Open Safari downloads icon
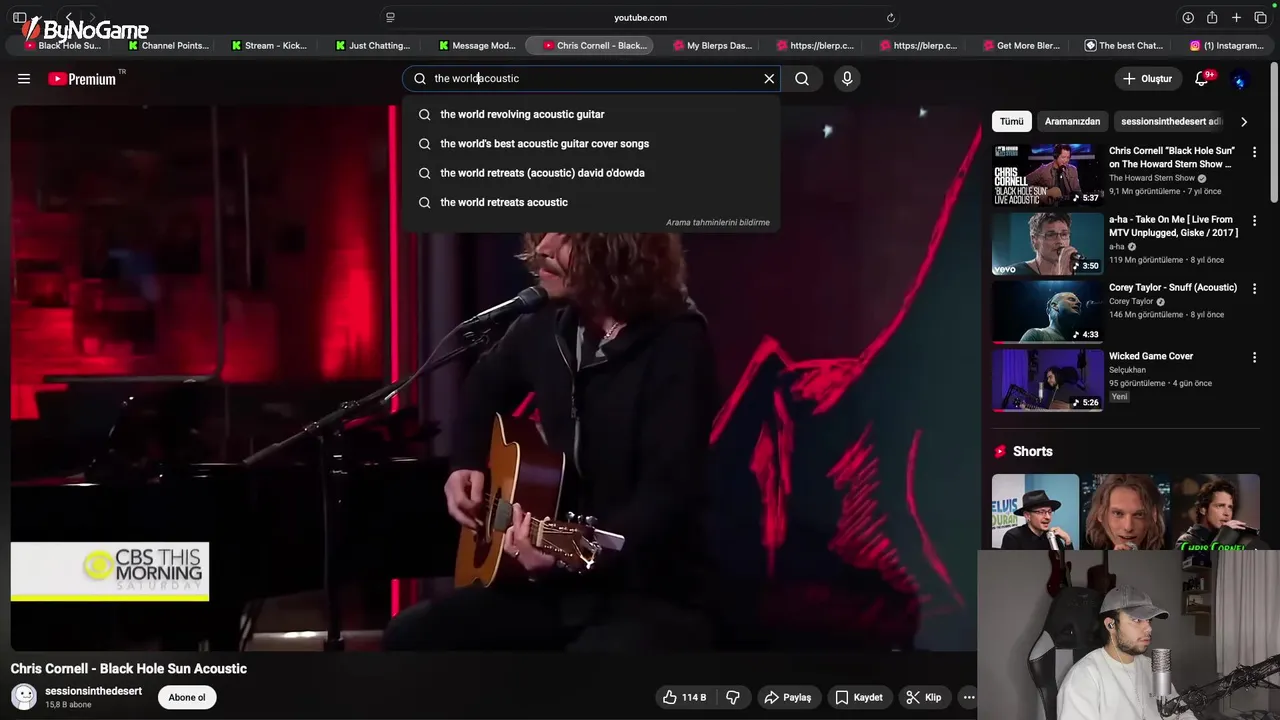This screenshot has height=720, width=1280. click(1188, 17)
